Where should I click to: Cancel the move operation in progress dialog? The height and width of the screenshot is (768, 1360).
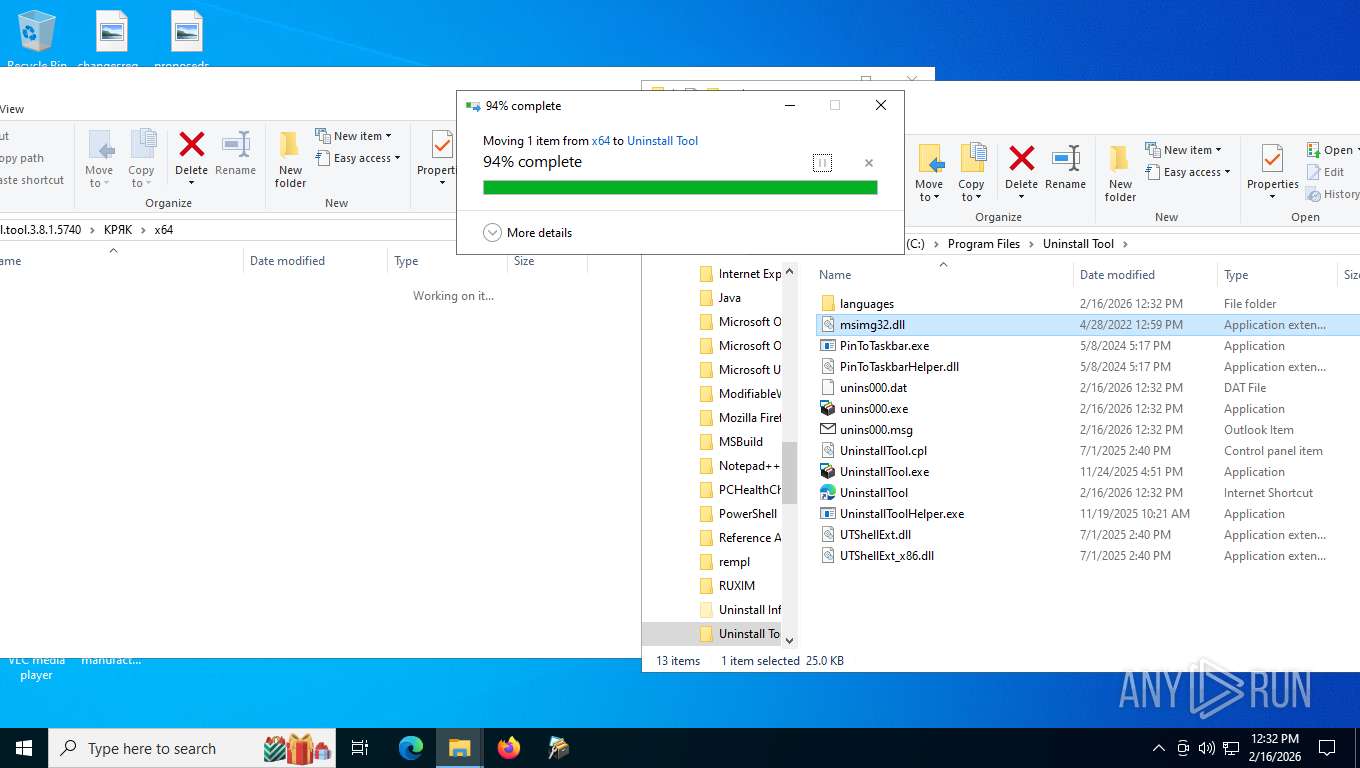tap(868, 163)
